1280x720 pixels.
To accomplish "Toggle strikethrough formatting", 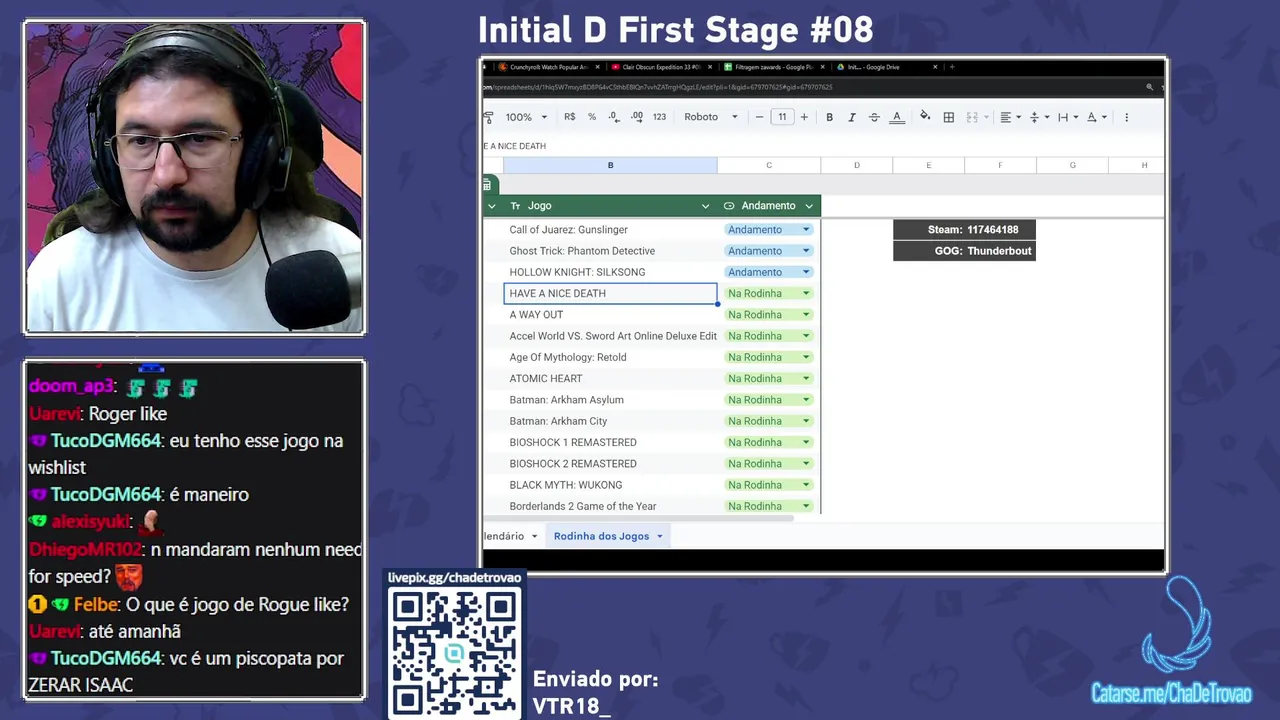I will [x=874, y=117].
